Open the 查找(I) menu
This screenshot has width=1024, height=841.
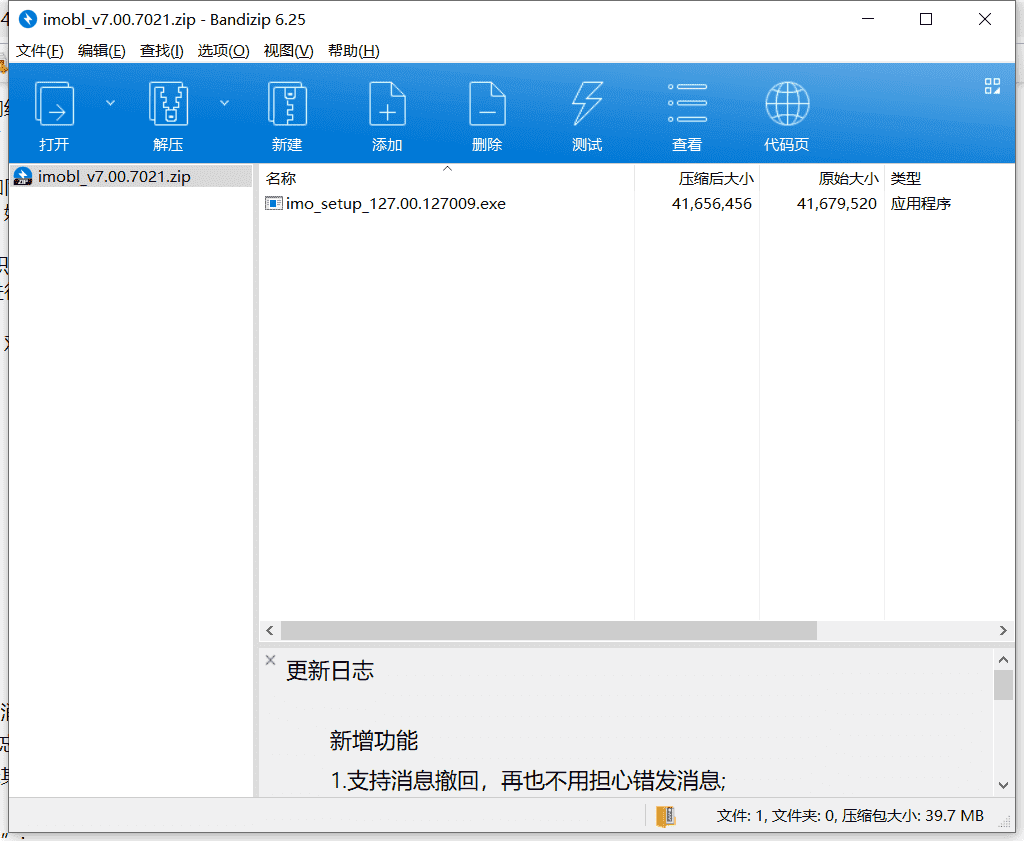pyautogui.click(x=161, y=51)
